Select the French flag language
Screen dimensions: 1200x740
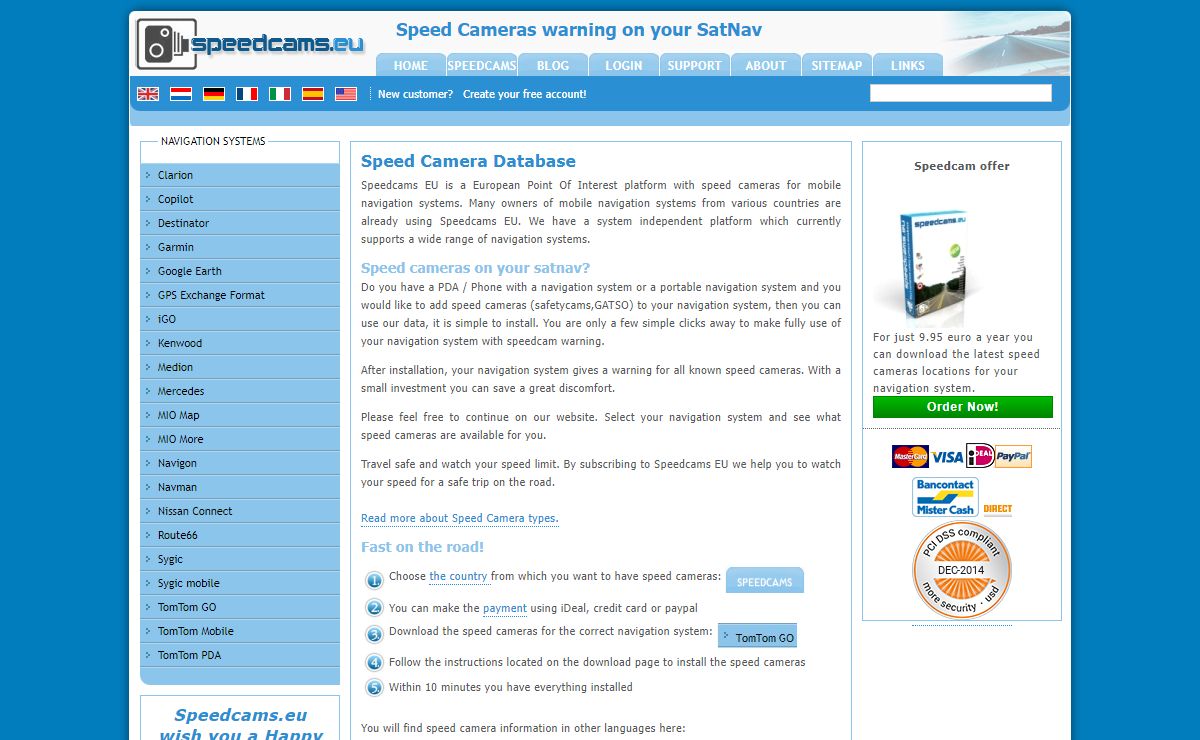[x=247, y=94]
